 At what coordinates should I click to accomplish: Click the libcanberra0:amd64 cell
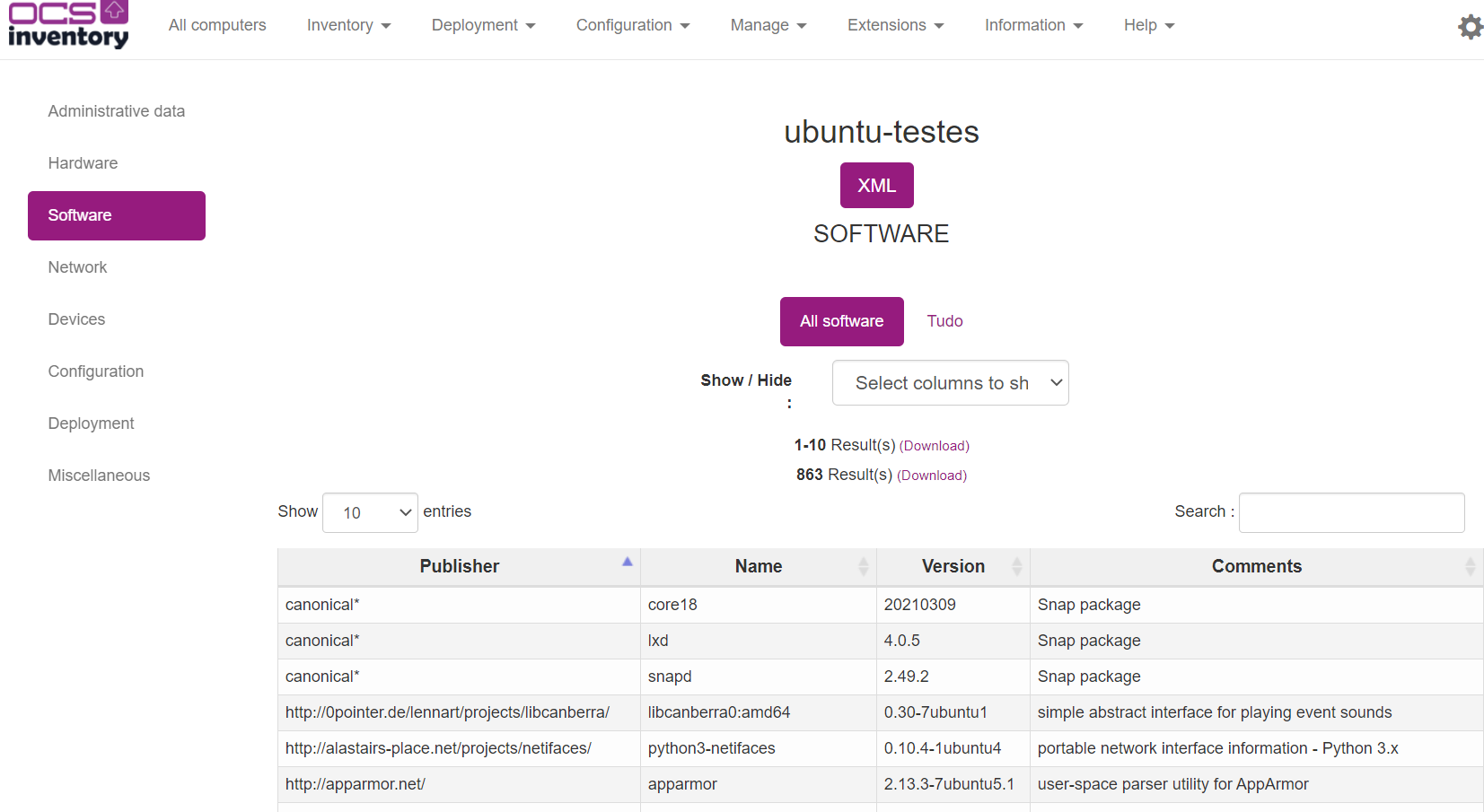(759, 712)
